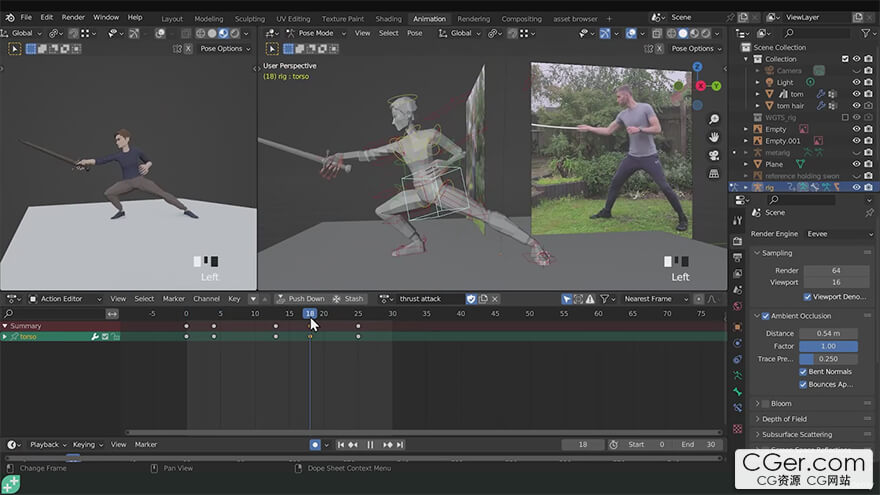This screenshot has width=880, height=495.
Task: Click the Stash button
Action: pos(348,298)
